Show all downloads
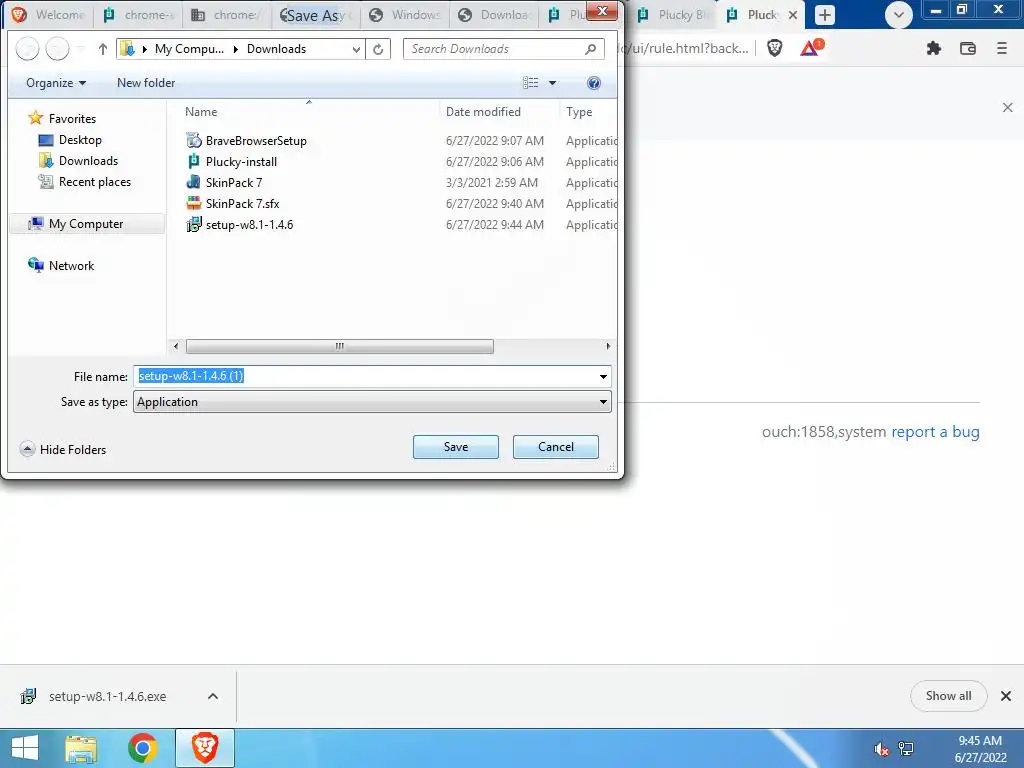The width and height of the screenshot is (1024, 768). coord(948,696)
